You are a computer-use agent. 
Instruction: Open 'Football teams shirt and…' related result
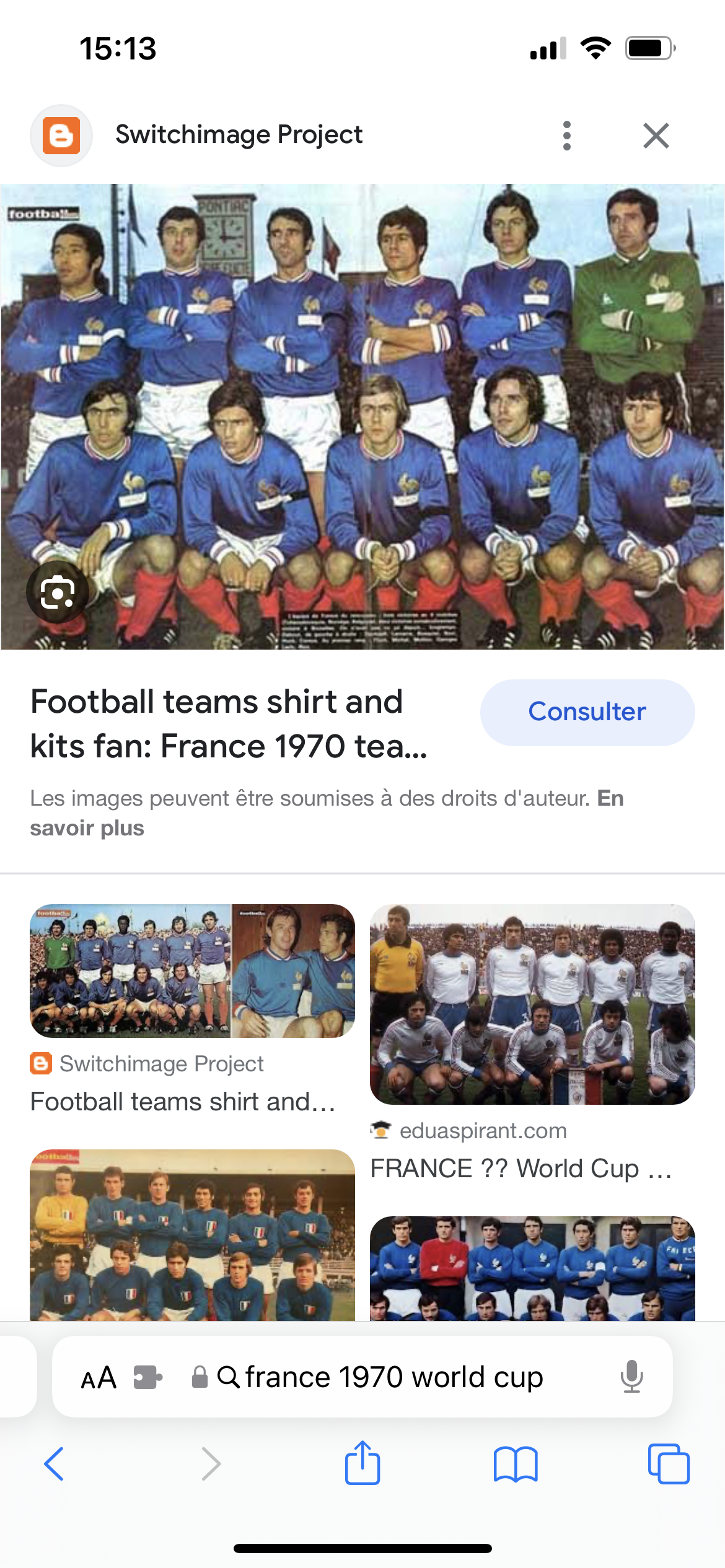coord(183,1102)
